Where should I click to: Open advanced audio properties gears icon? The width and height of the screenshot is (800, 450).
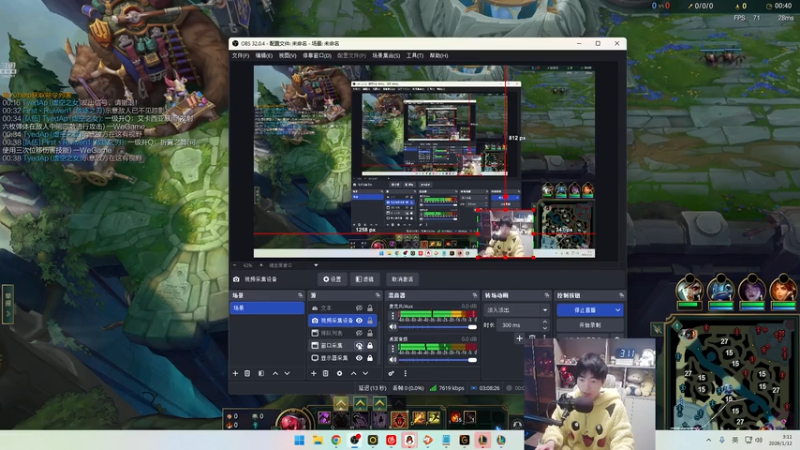click(391, 373)
